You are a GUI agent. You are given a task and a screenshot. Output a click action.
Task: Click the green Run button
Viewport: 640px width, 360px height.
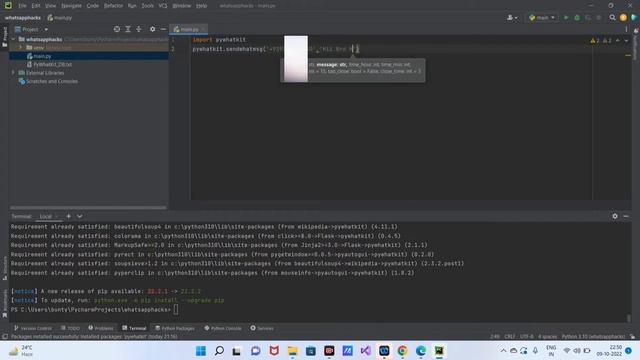pos(566,18)
